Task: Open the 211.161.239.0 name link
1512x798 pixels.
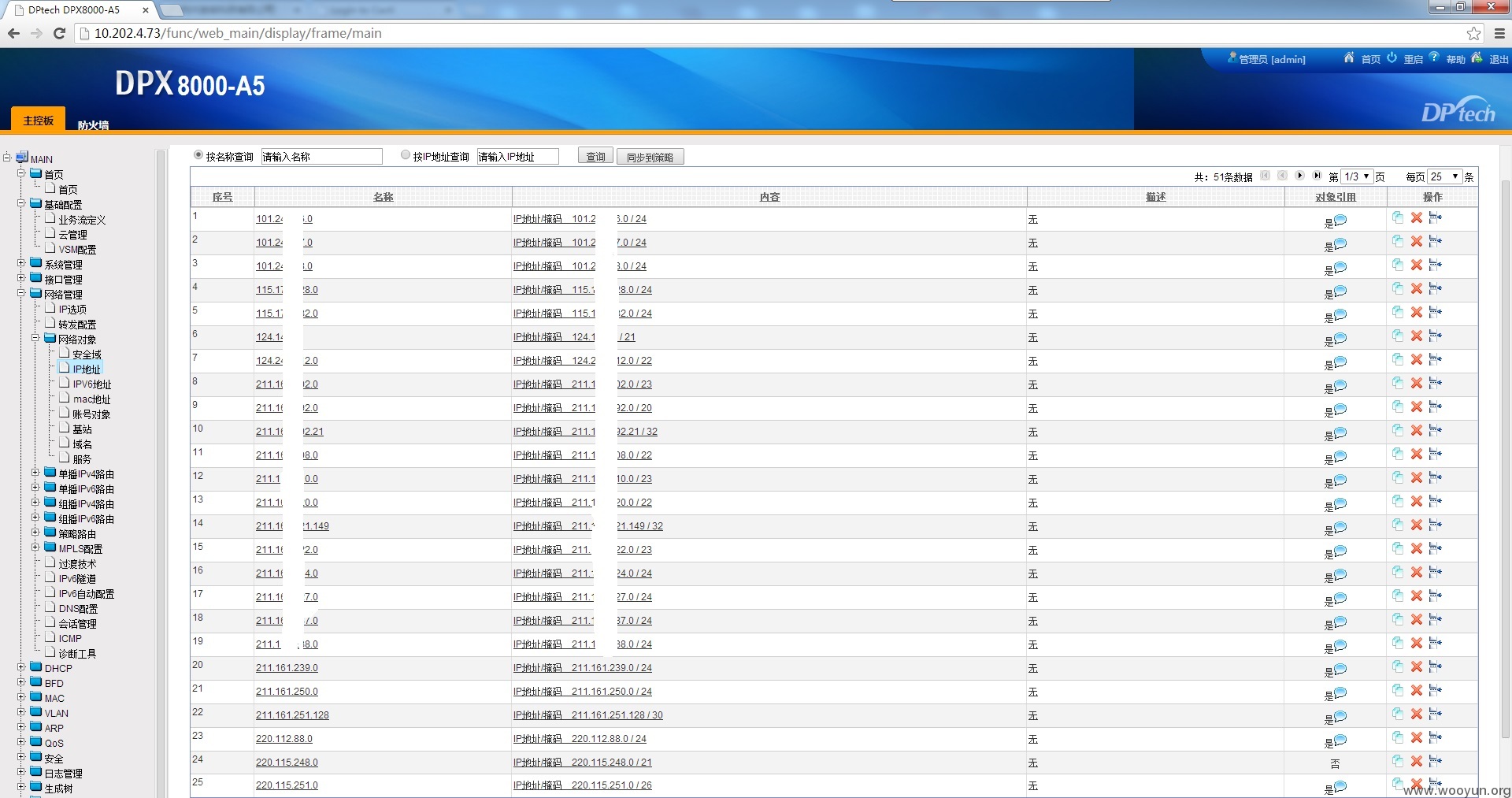Action: (287, 668)
